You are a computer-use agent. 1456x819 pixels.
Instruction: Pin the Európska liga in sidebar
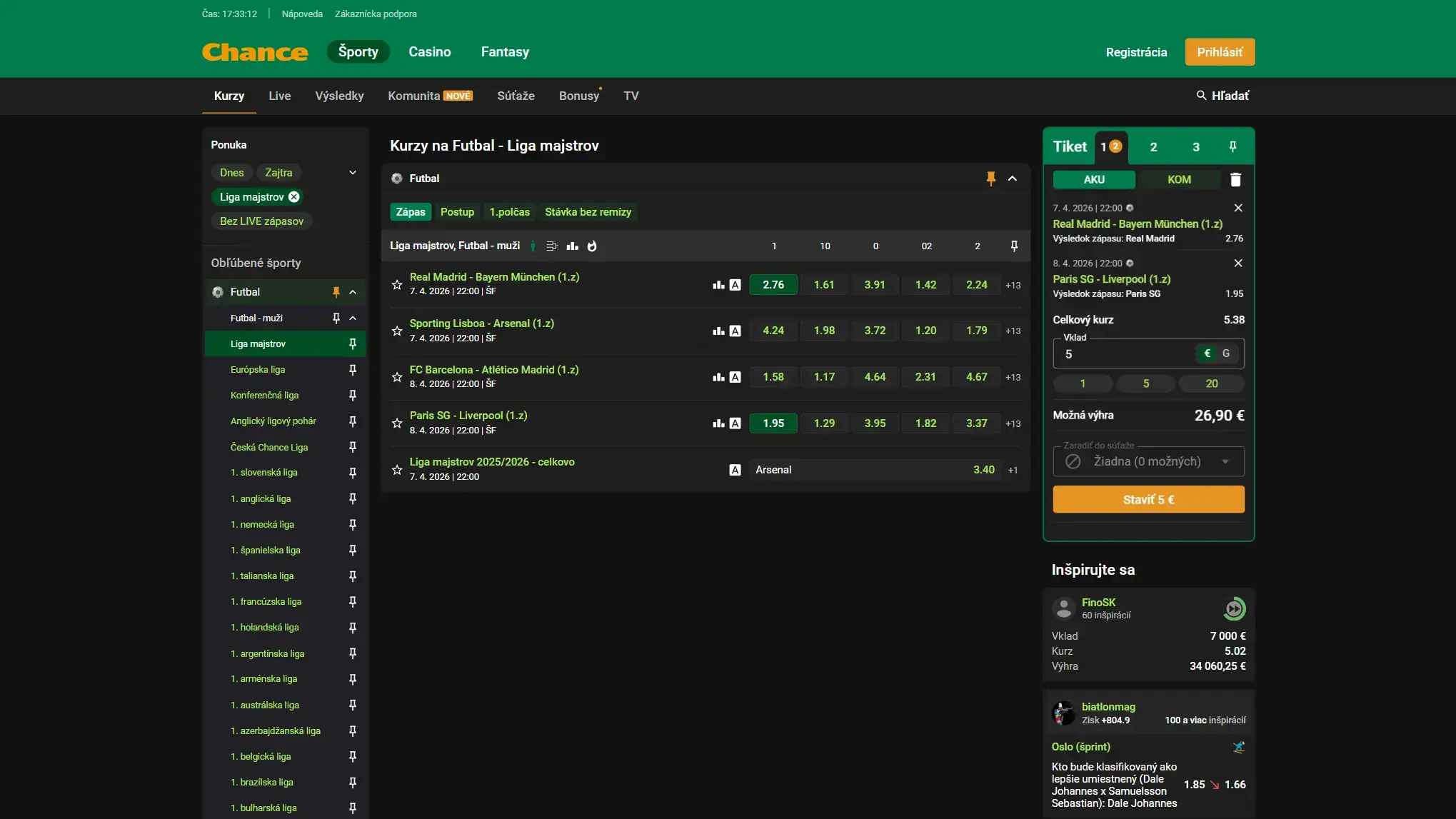pos(352,370)
